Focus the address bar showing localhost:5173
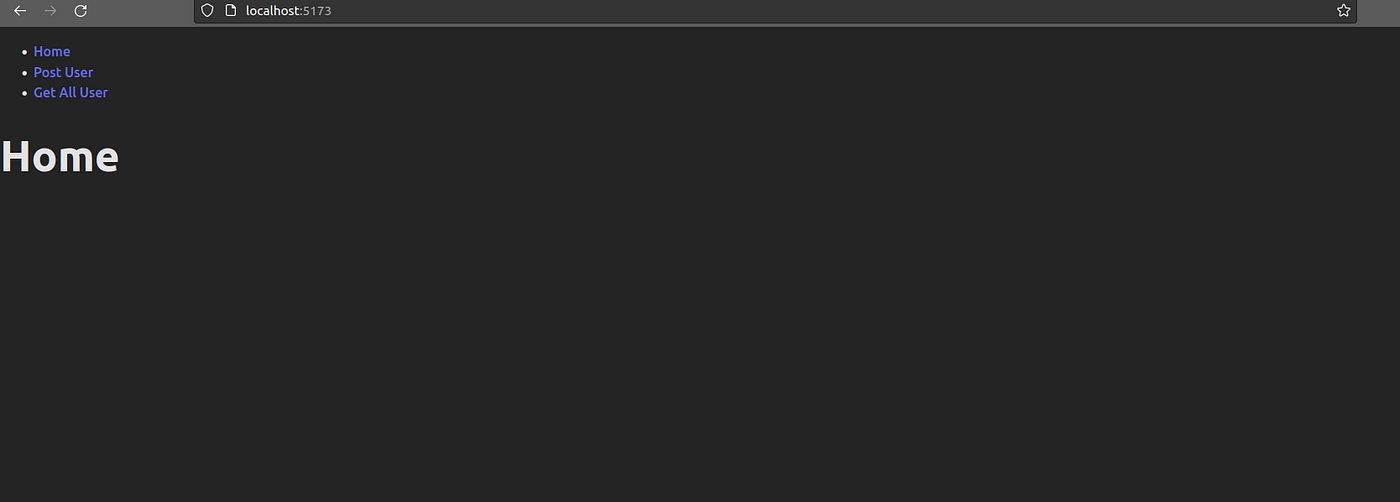This screenshot has width=1400, height=502. (x=775, y=11)
